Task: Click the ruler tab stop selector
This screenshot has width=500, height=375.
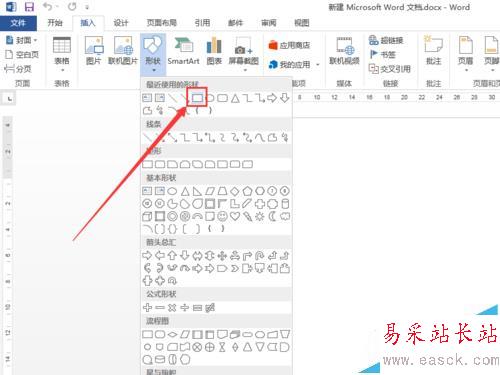Action: coord(9,99)
